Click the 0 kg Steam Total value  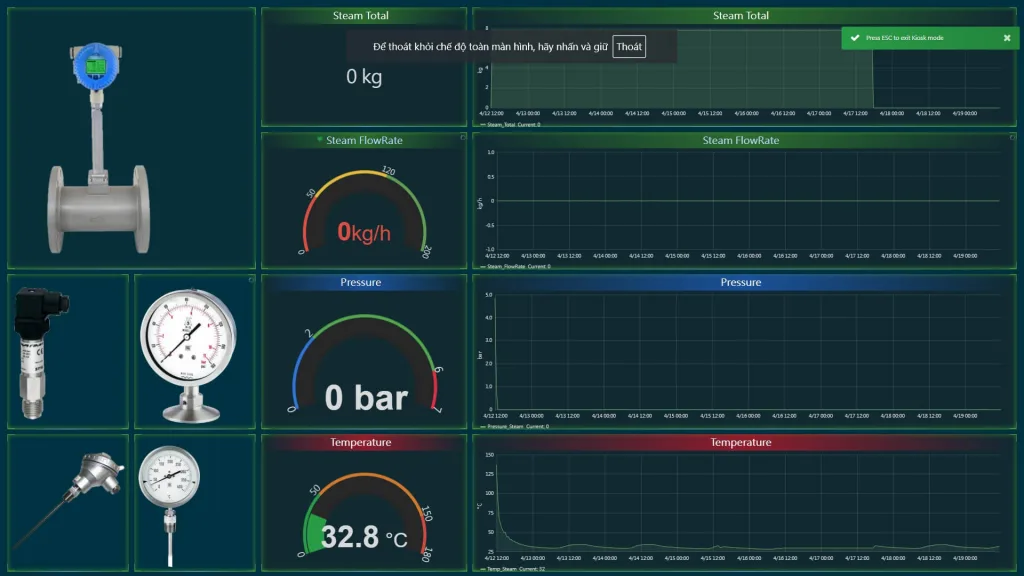coord(364,77)
